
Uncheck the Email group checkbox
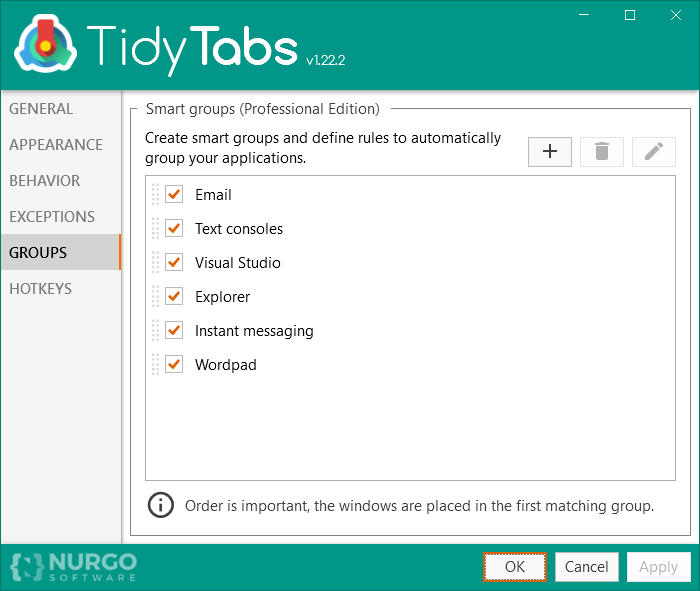174,194
